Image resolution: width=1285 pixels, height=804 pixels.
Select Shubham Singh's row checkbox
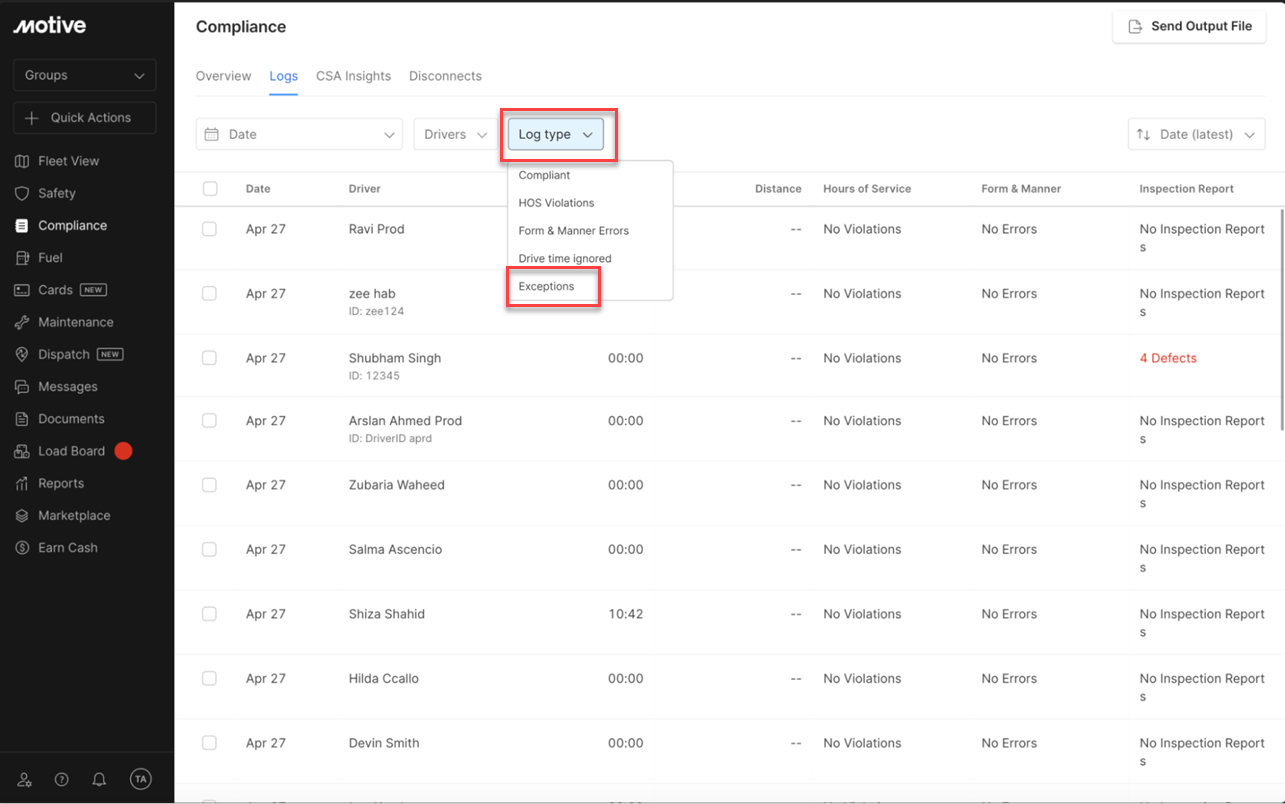(209, 358)
